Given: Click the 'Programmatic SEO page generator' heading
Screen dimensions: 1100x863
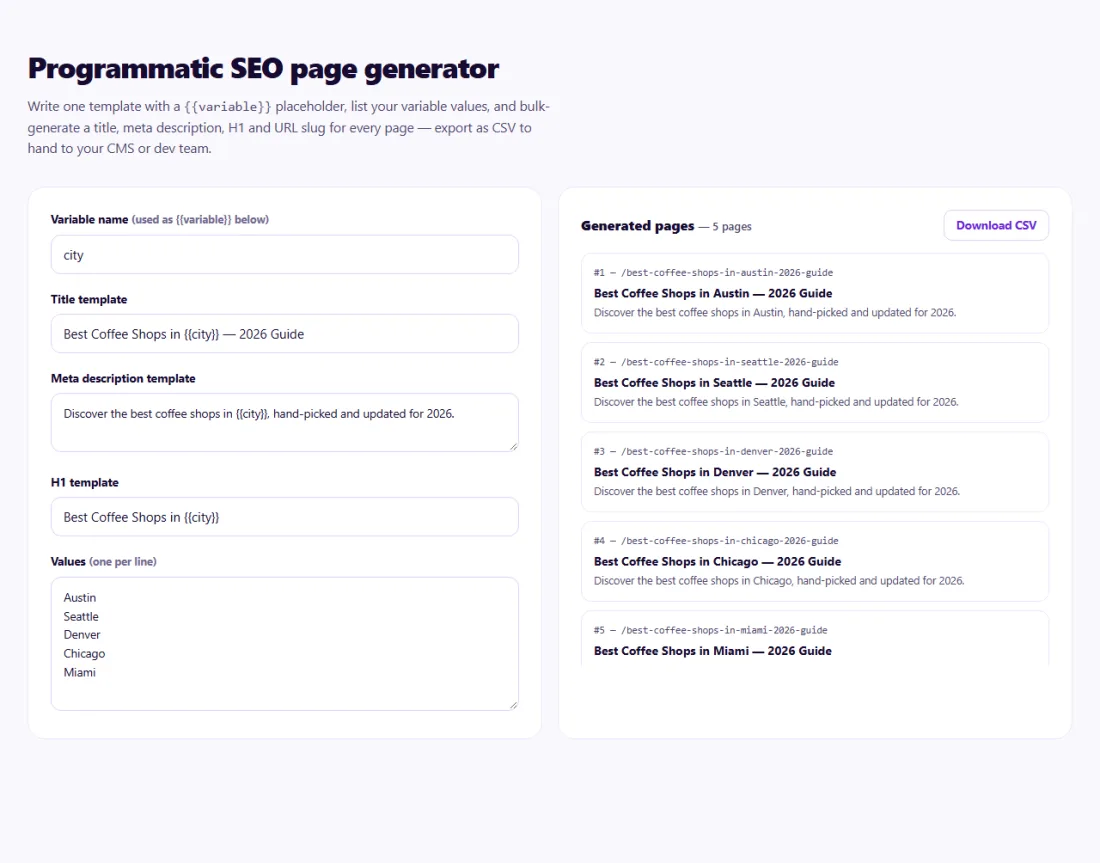Looking at the screenshot, I should 263,69.
